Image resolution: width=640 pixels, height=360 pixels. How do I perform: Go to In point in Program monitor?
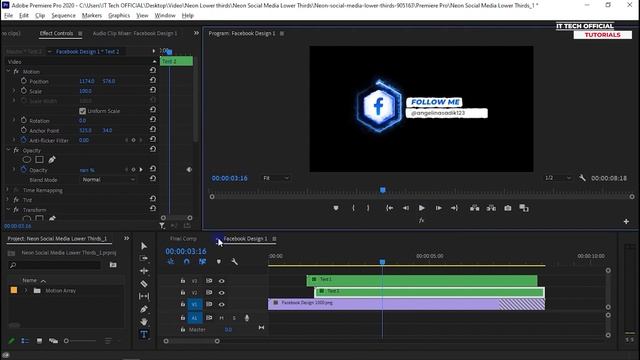[390, 208]
